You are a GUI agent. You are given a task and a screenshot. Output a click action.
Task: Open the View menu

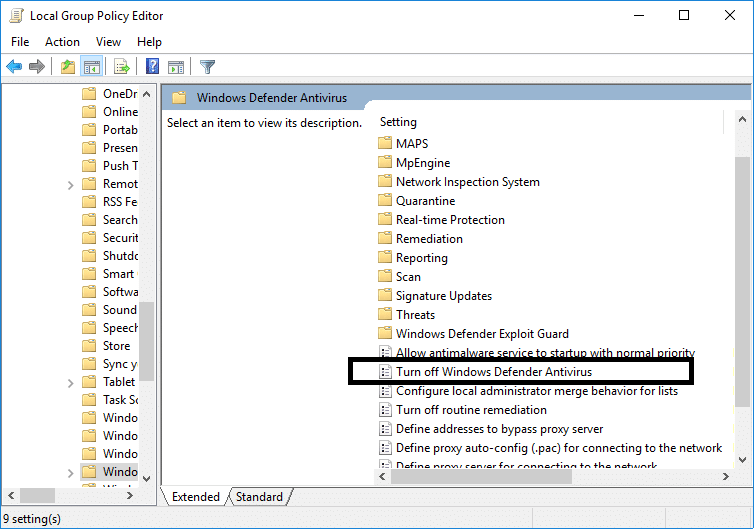pyautogui.click(x=108, y=42)
